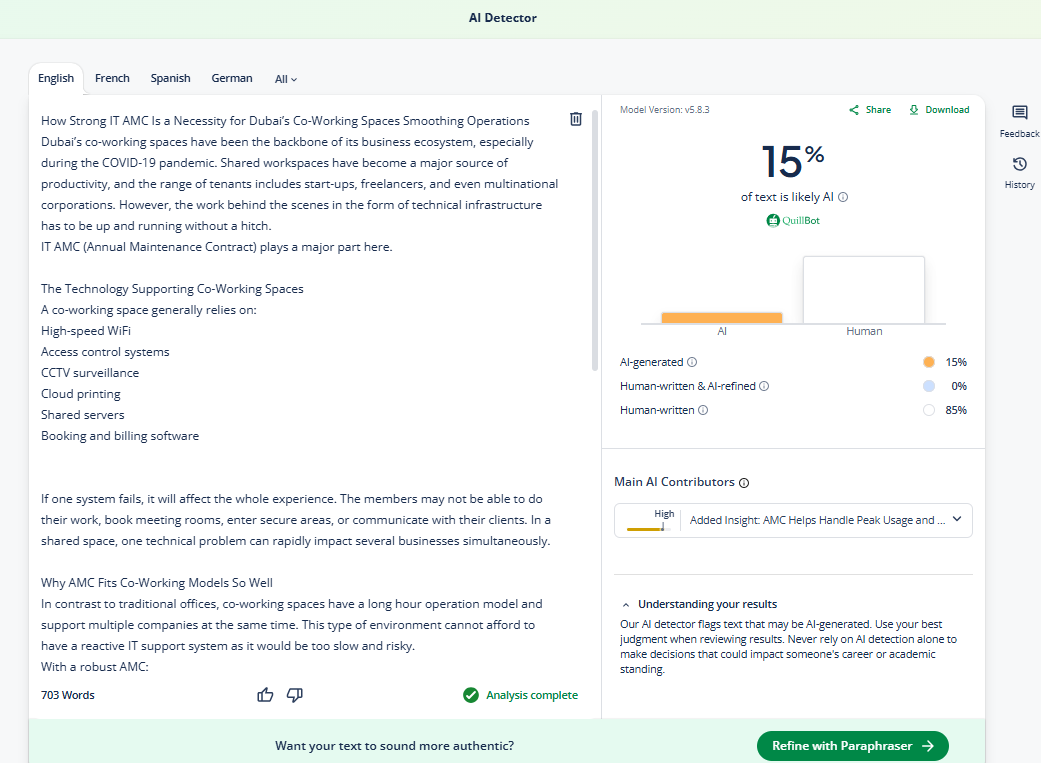
Task: Open the All languages dropdown
Action: tap(286, 79)
